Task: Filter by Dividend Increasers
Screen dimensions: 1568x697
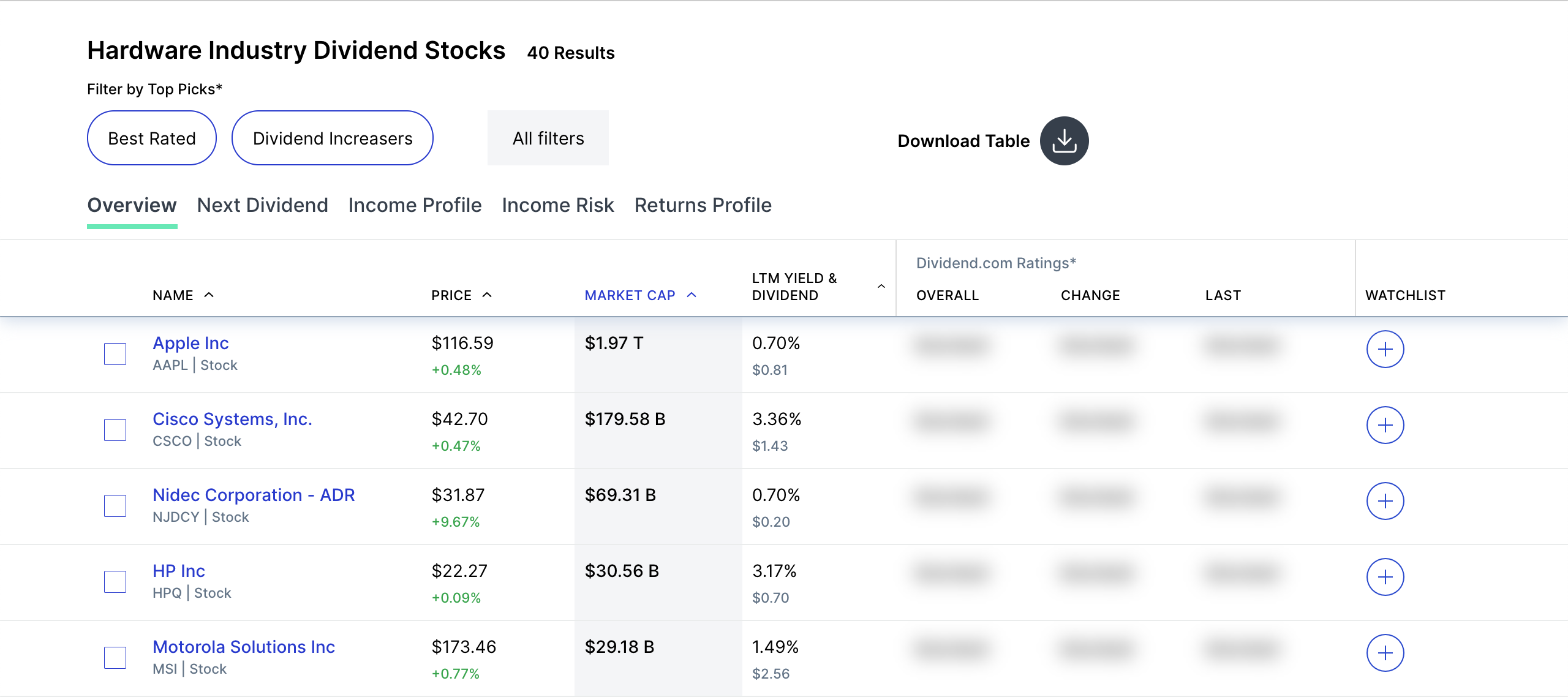Action: pos(333,138)
